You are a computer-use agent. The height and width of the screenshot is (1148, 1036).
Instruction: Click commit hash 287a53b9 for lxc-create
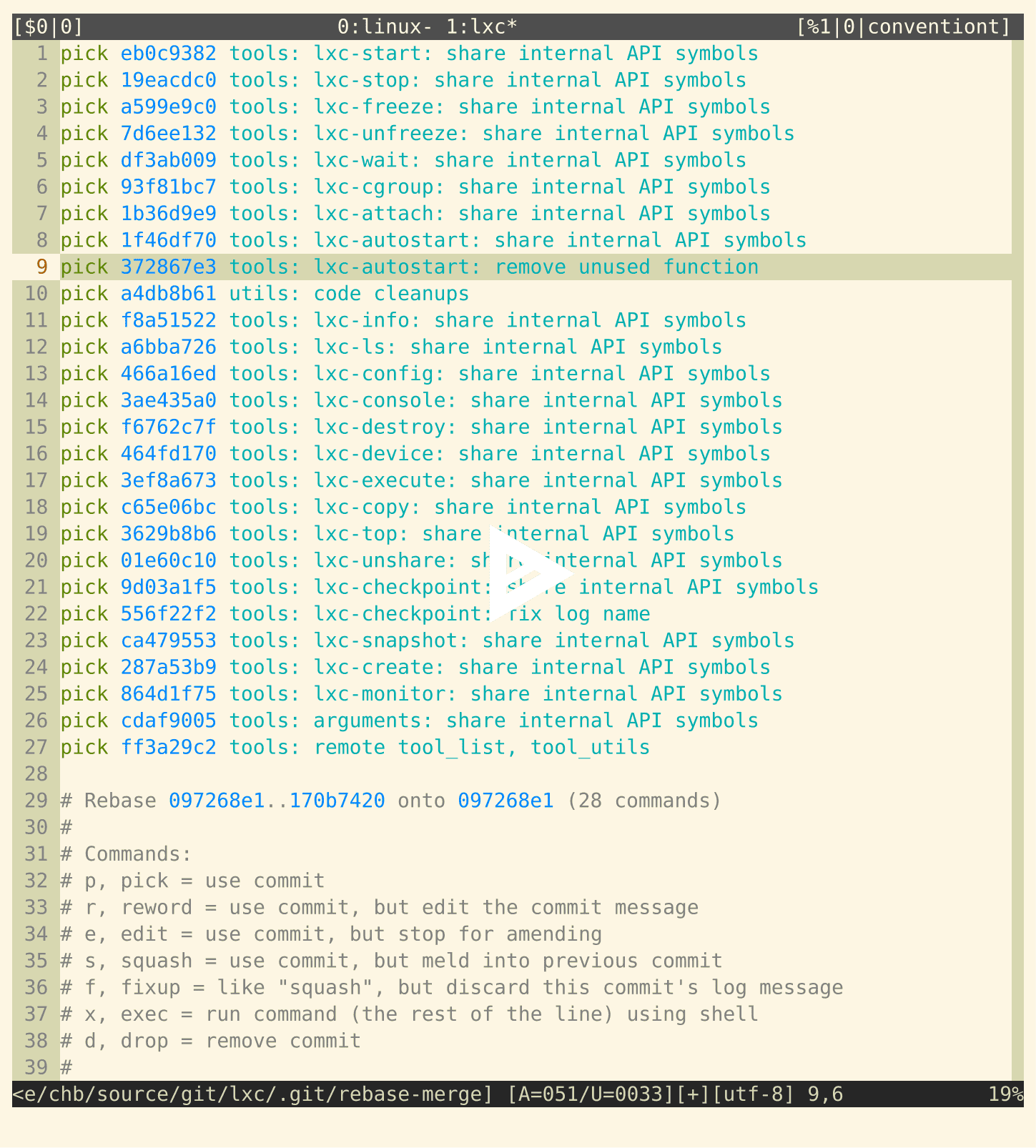coord(168,668)
